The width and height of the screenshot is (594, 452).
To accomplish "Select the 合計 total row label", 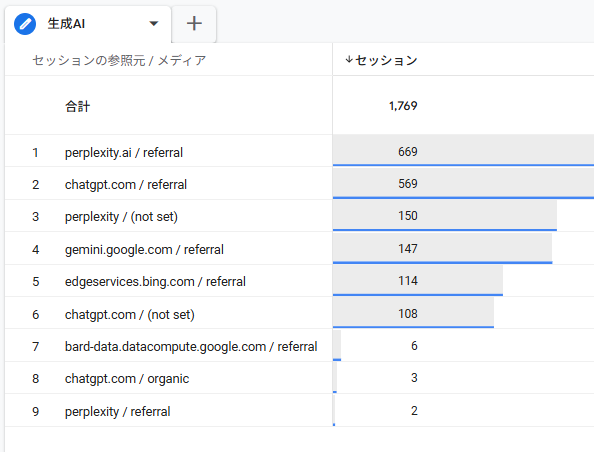I will [x=77, y=106].
